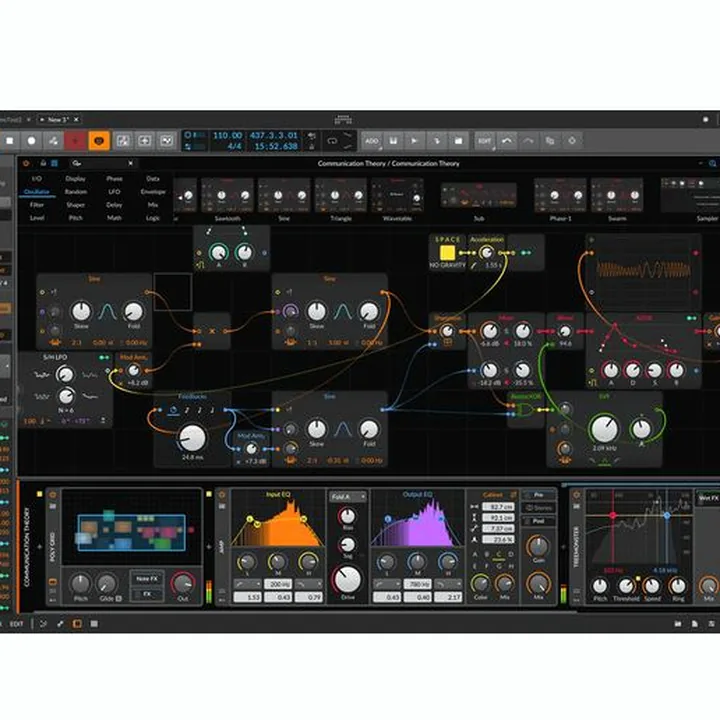Choose the Sub oscillator module thumbnail
Screen dimensions: 720x720
[x=479, y=196]
